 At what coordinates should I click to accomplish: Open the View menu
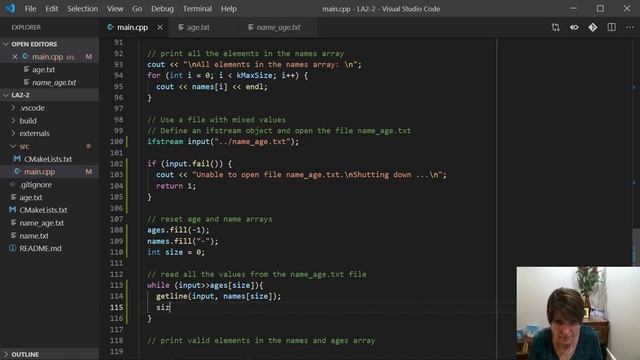pos(115,9)
